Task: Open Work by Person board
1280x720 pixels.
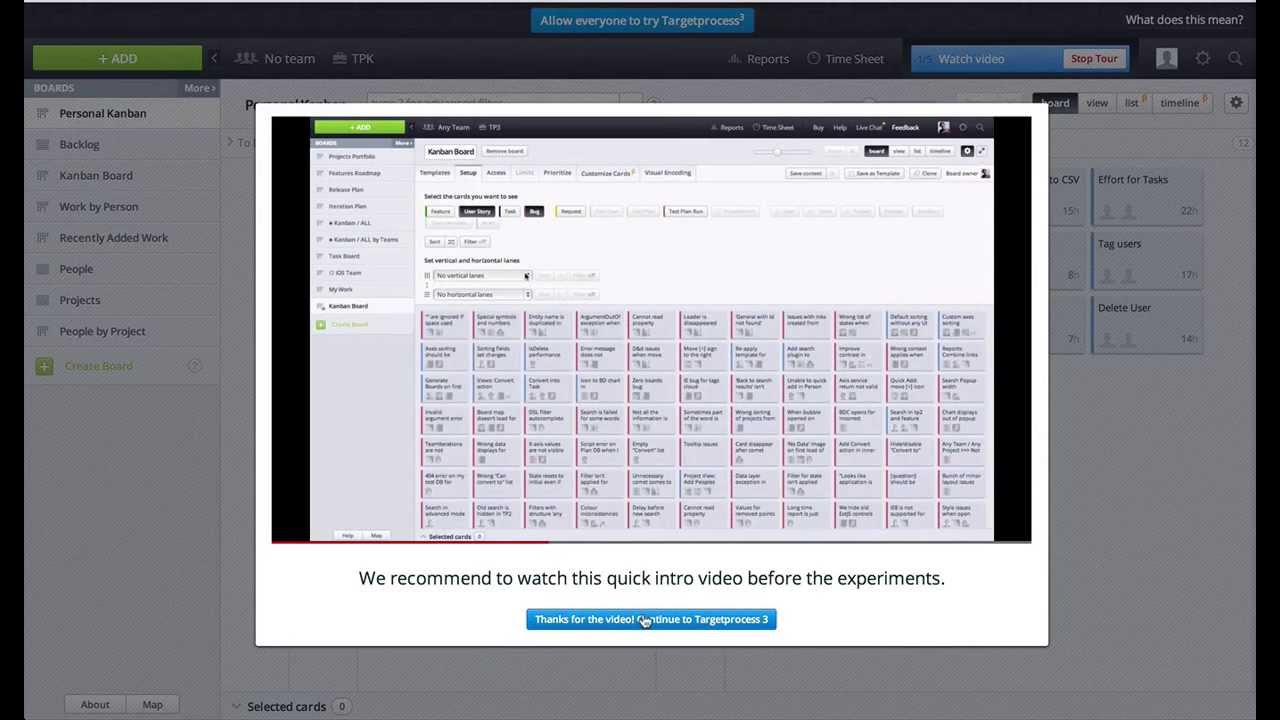Action: click(x=121, y=206)
